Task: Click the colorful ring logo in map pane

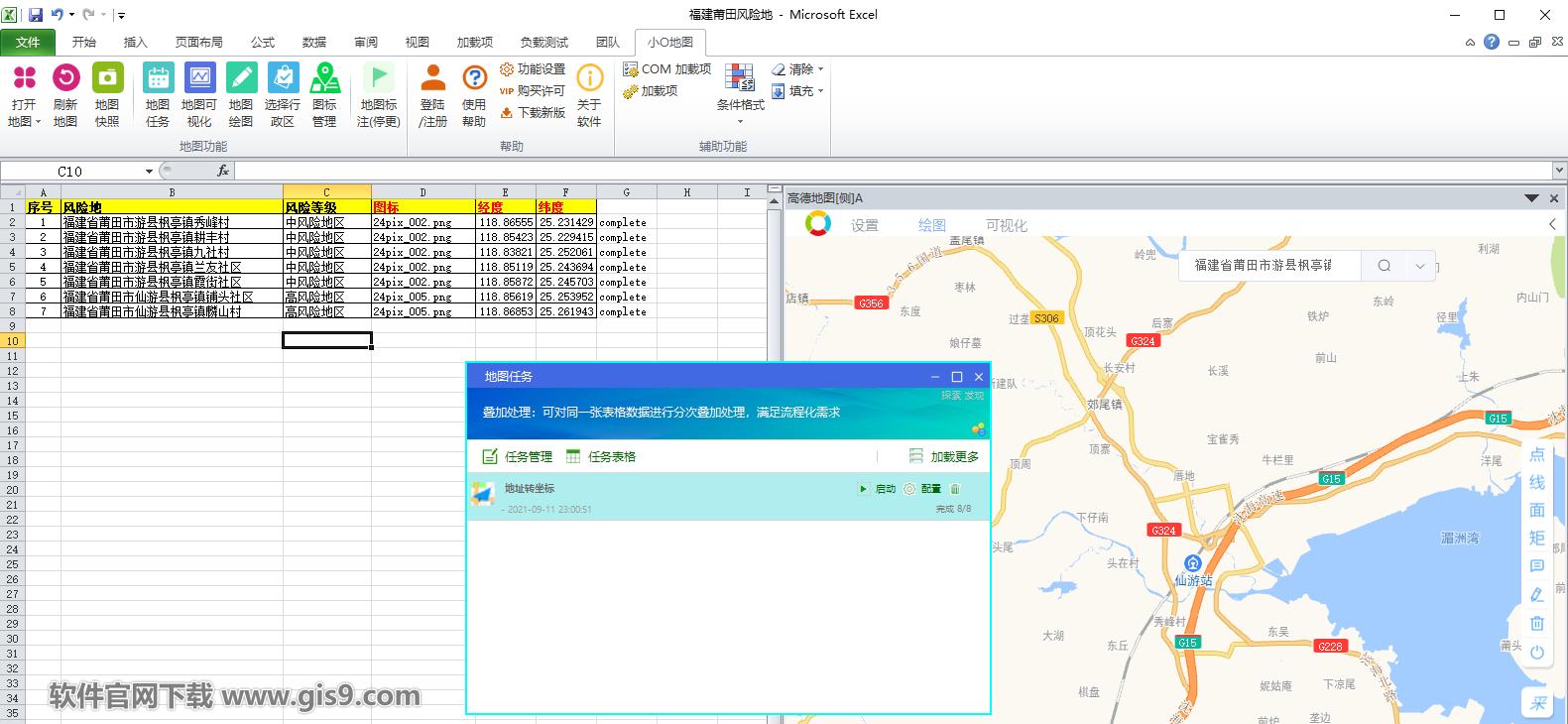Action: [x=818, y=224]
